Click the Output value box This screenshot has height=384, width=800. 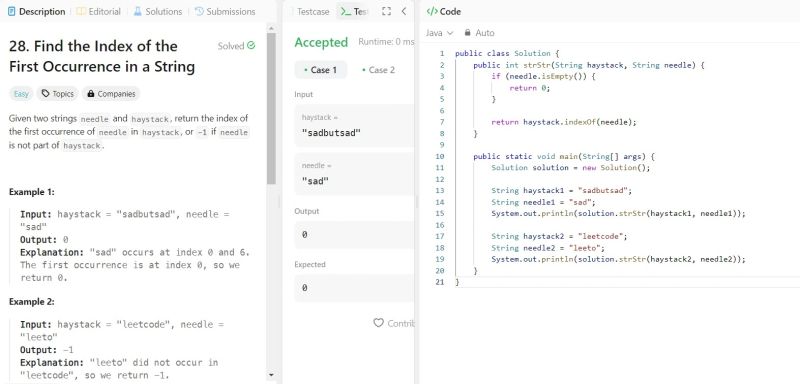coord(355,235)
